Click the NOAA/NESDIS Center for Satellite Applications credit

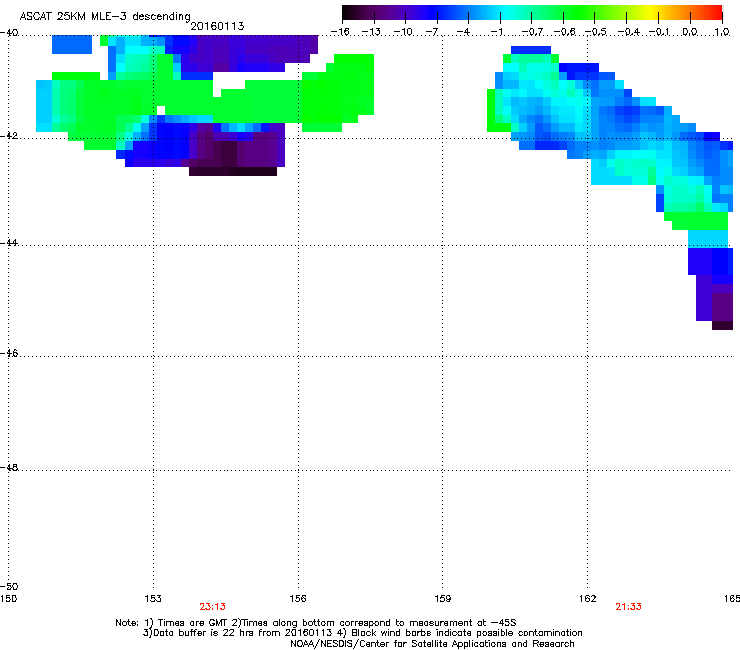pyautogui.click(x=432, y=644)
